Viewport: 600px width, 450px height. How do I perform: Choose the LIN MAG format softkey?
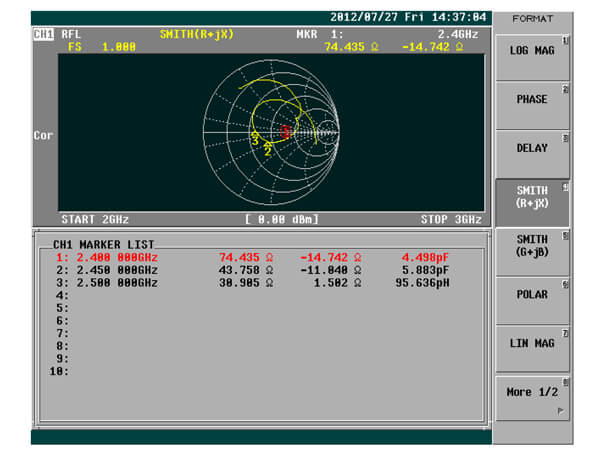click(532, 349)
